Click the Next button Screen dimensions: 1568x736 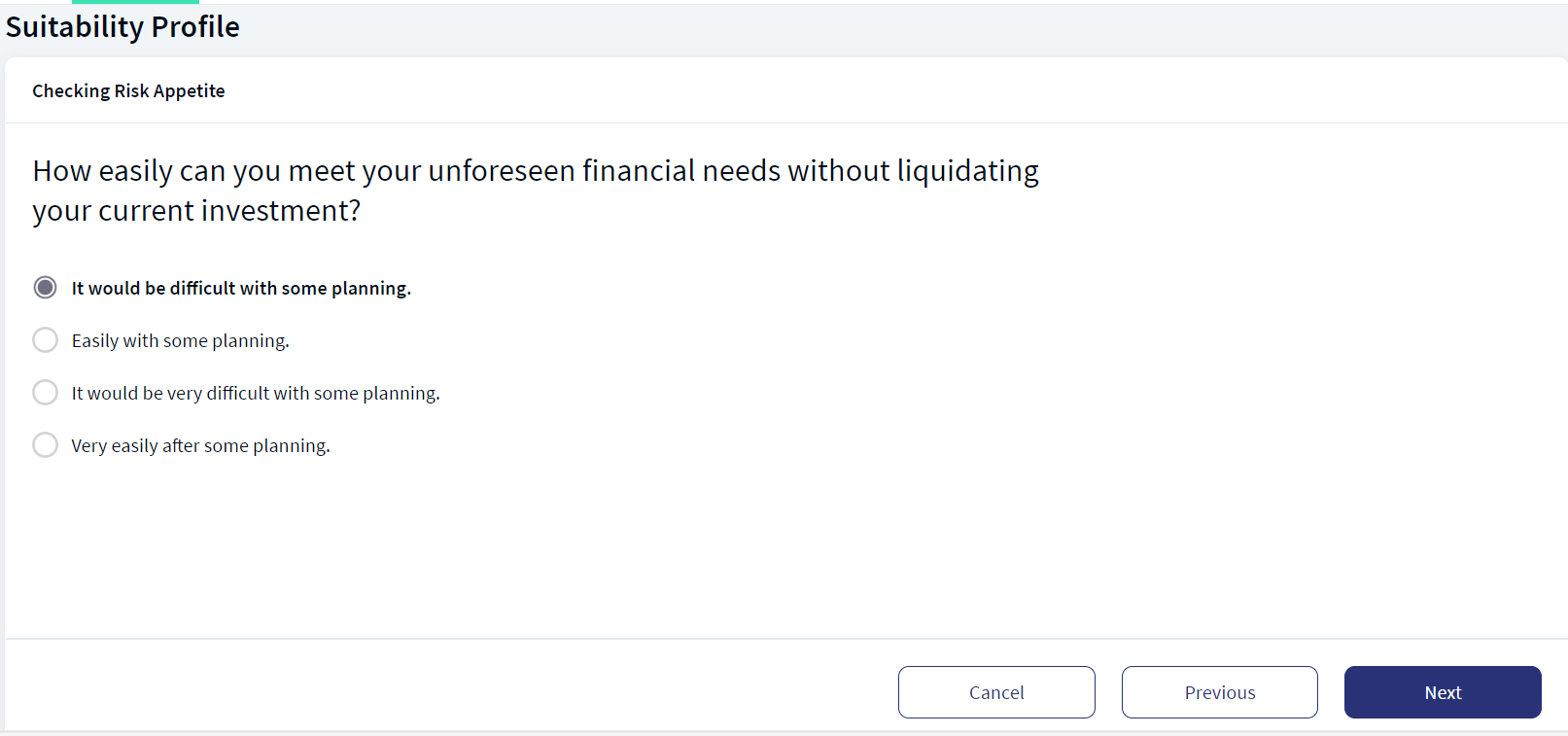pyautogui.click(x=1443, y=692)
